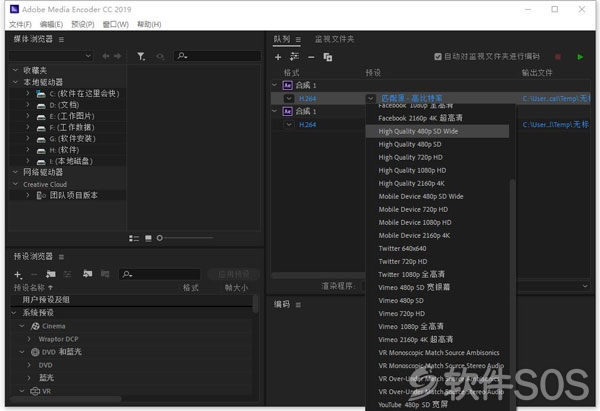The height and width of the screenshot is (411, 600).
Task: Open the queue output settings sliders icon
Action: [x=294, y=57]
